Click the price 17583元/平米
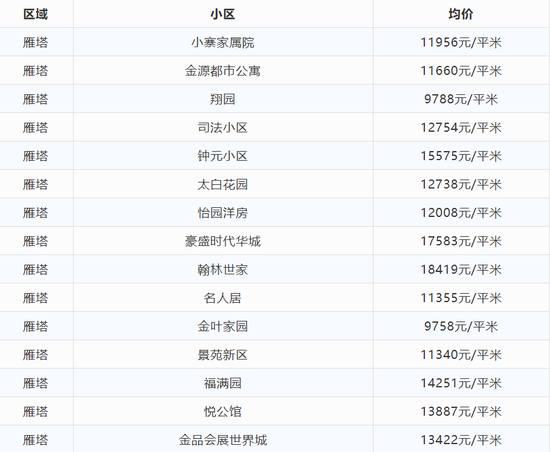550x452 pixels. (x=461, y=241)
